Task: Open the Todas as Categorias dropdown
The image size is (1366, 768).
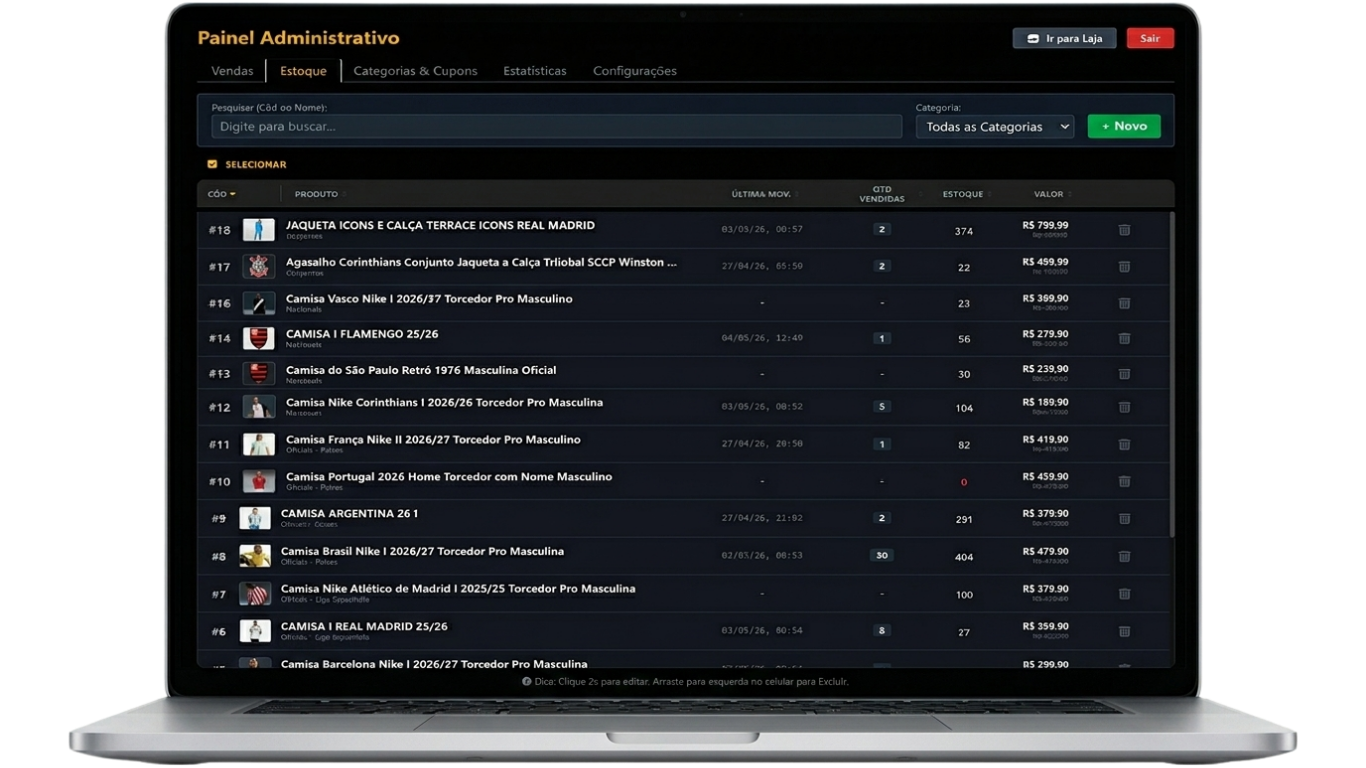Action: [x=995, y=127]
